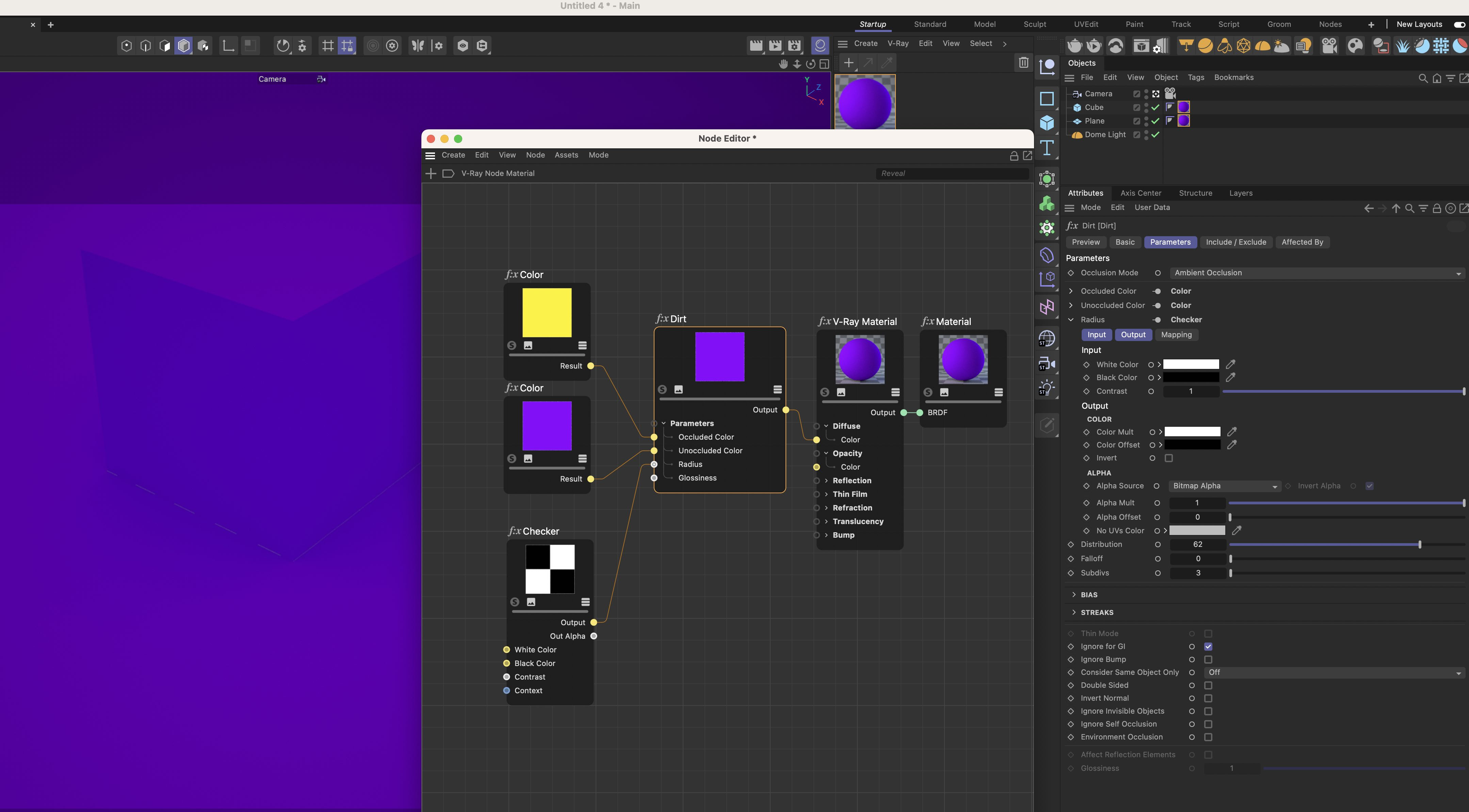Screen dimensions: 1469x812
Task: Click the Basic tab button
Action: pos(1125,242)
